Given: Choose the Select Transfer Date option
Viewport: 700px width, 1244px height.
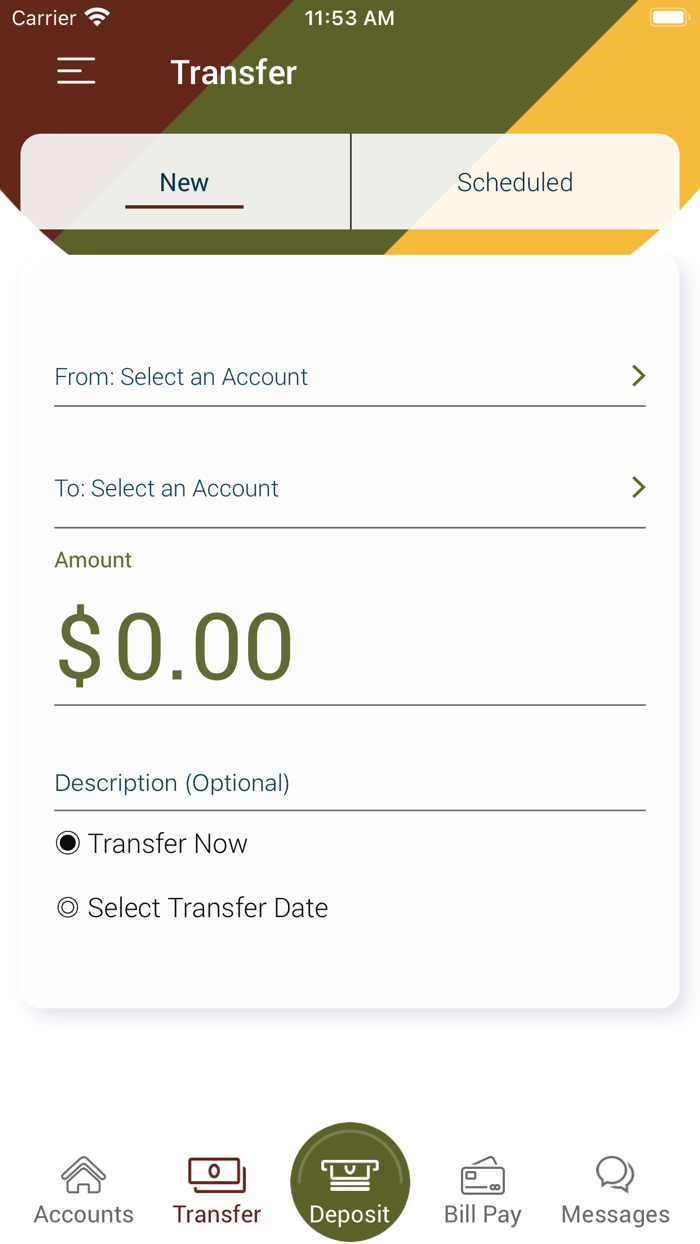Looking at the screenshot, I should coord(66,907).
